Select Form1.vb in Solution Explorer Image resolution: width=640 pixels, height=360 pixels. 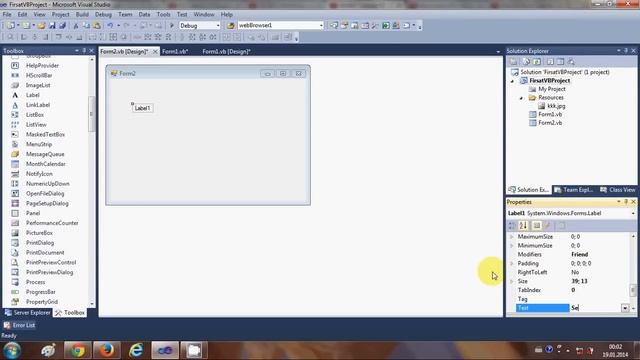550,114
